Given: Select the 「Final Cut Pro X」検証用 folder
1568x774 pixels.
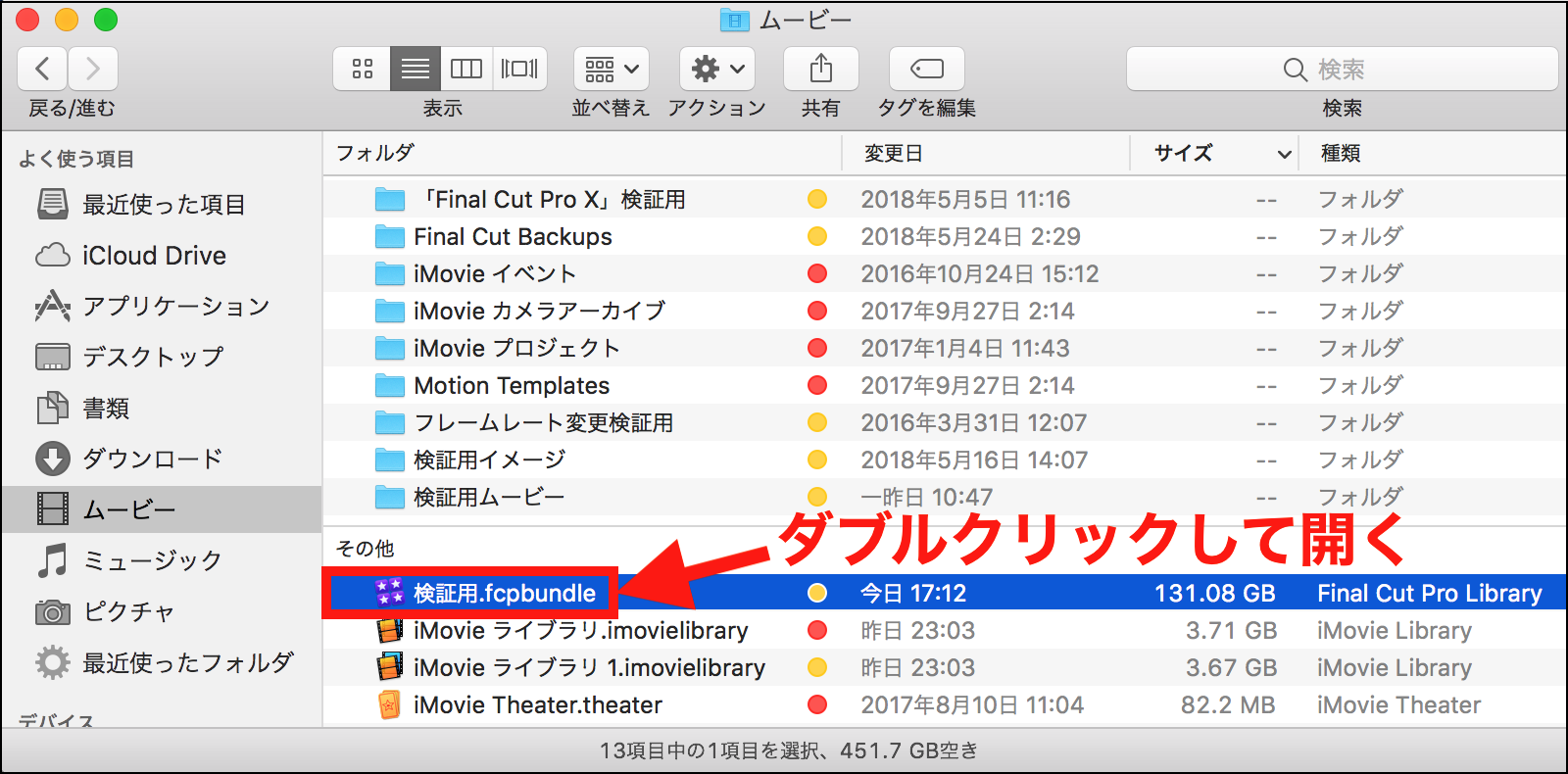Looking at the screenshot, I should coord(944,199).
